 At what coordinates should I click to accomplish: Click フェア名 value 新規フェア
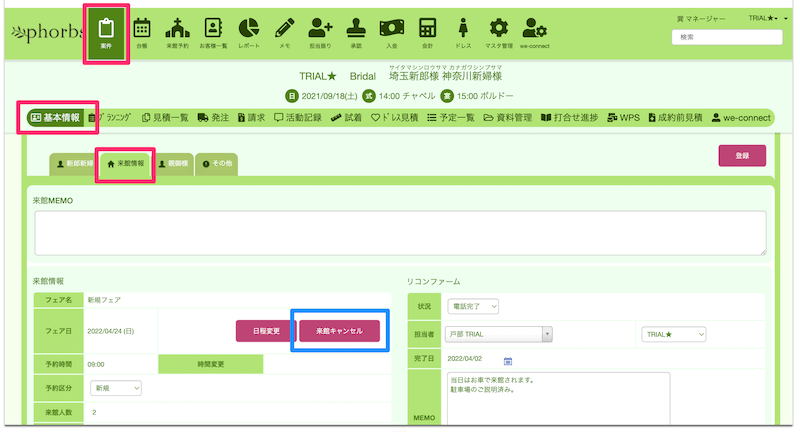click(x=104, y=300)
